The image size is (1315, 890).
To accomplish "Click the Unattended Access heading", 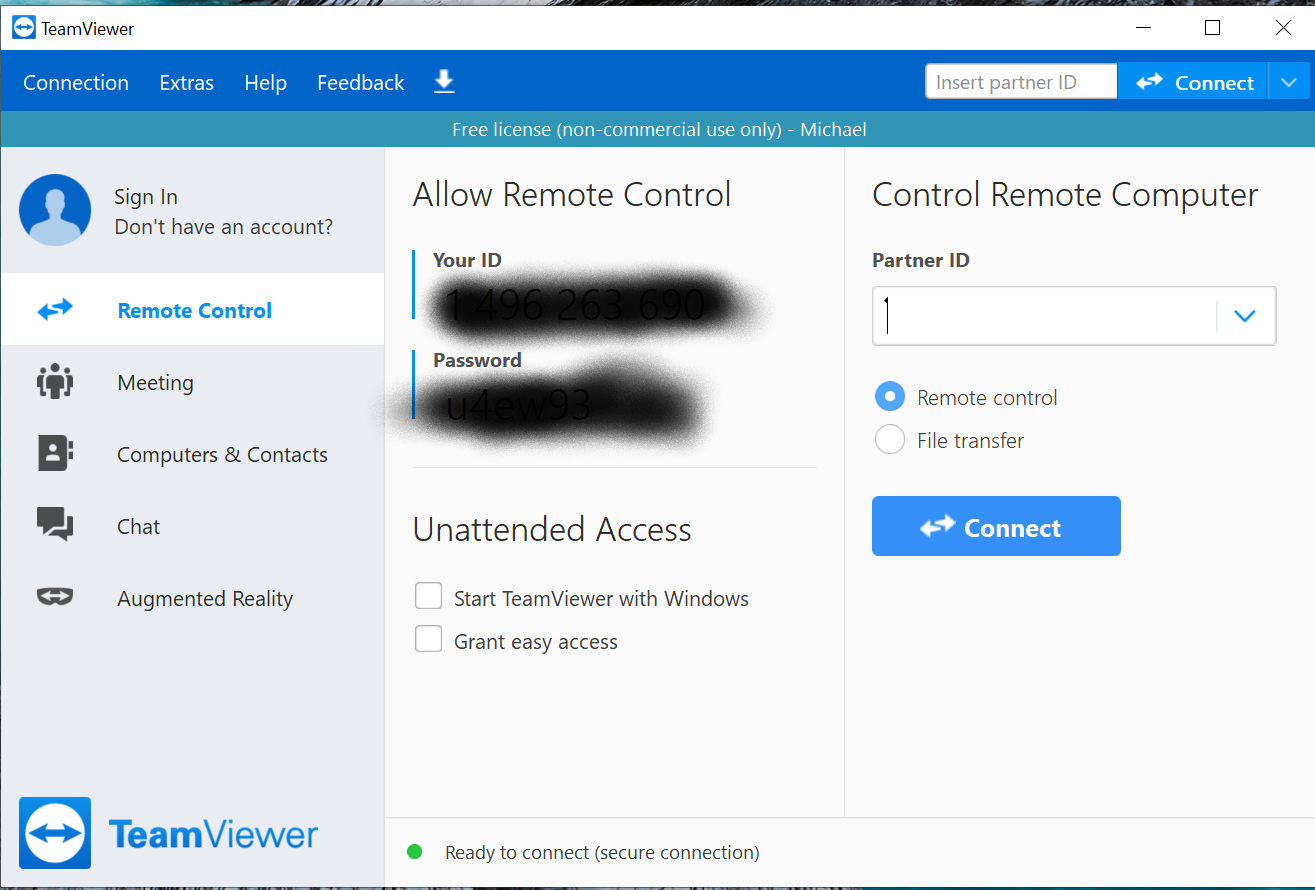I will click(552, 529).
